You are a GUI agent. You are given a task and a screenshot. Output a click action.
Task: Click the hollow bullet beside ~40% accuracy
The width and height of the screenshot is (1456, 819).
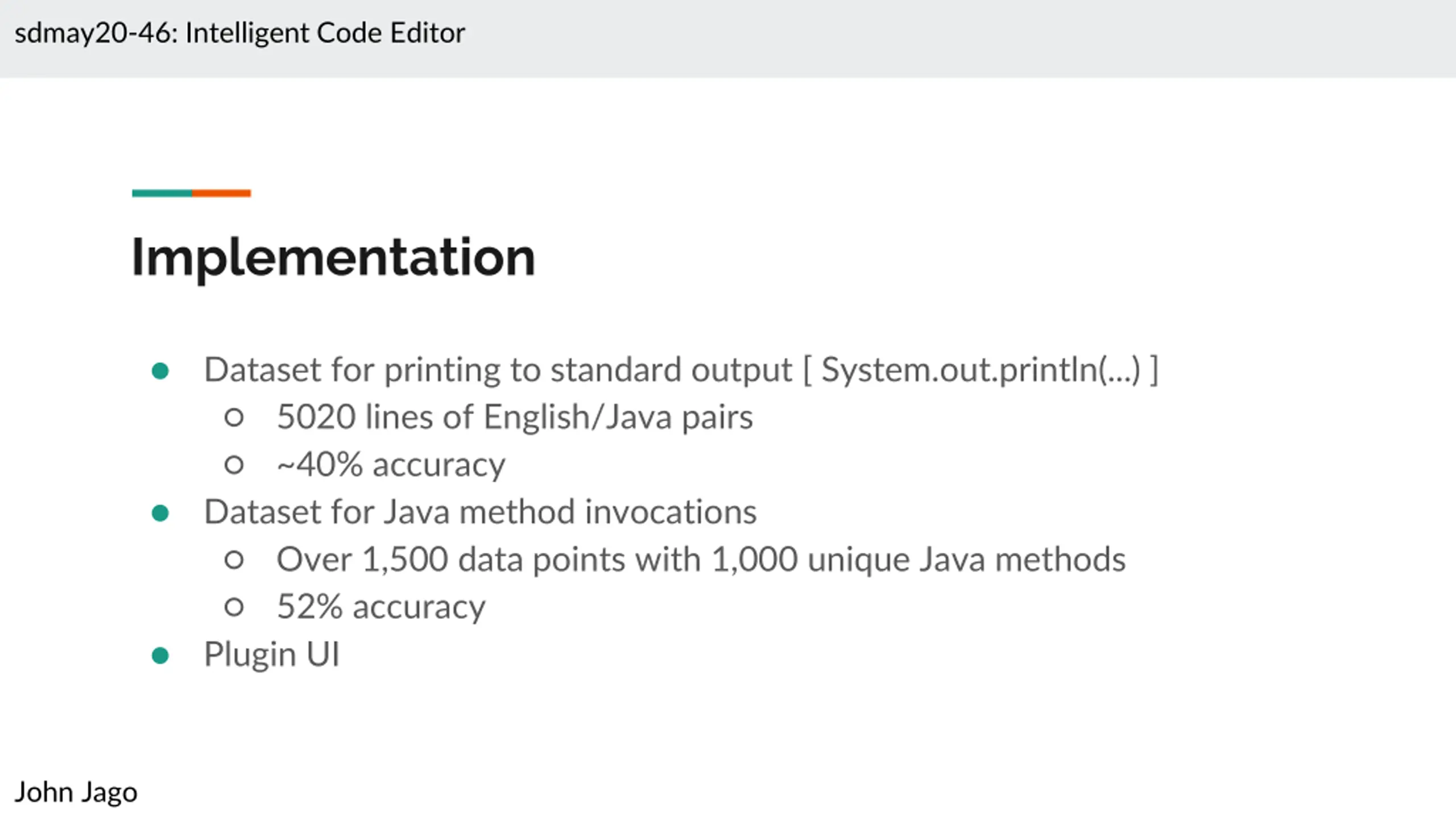click(x=234, y=465)
